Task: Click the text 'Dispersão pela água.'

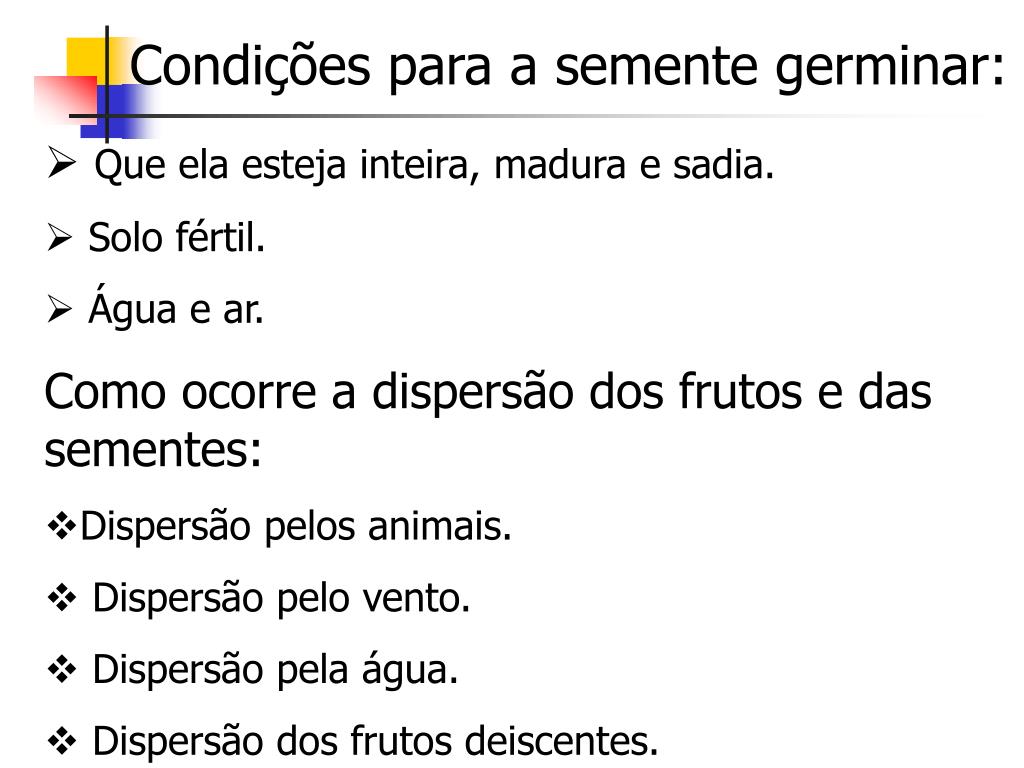Action: (x=275, y=671)
